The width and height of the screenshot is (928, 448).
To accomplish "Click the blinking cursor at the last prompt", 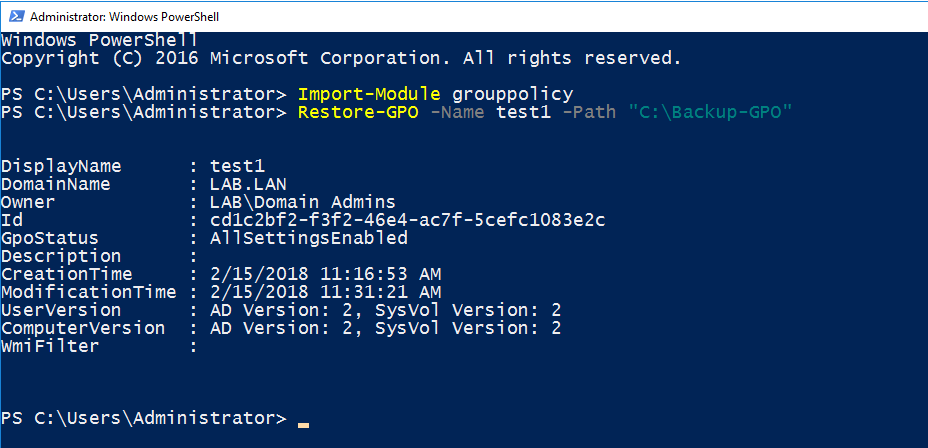I will pyautogui.click(x=303, y=425).
